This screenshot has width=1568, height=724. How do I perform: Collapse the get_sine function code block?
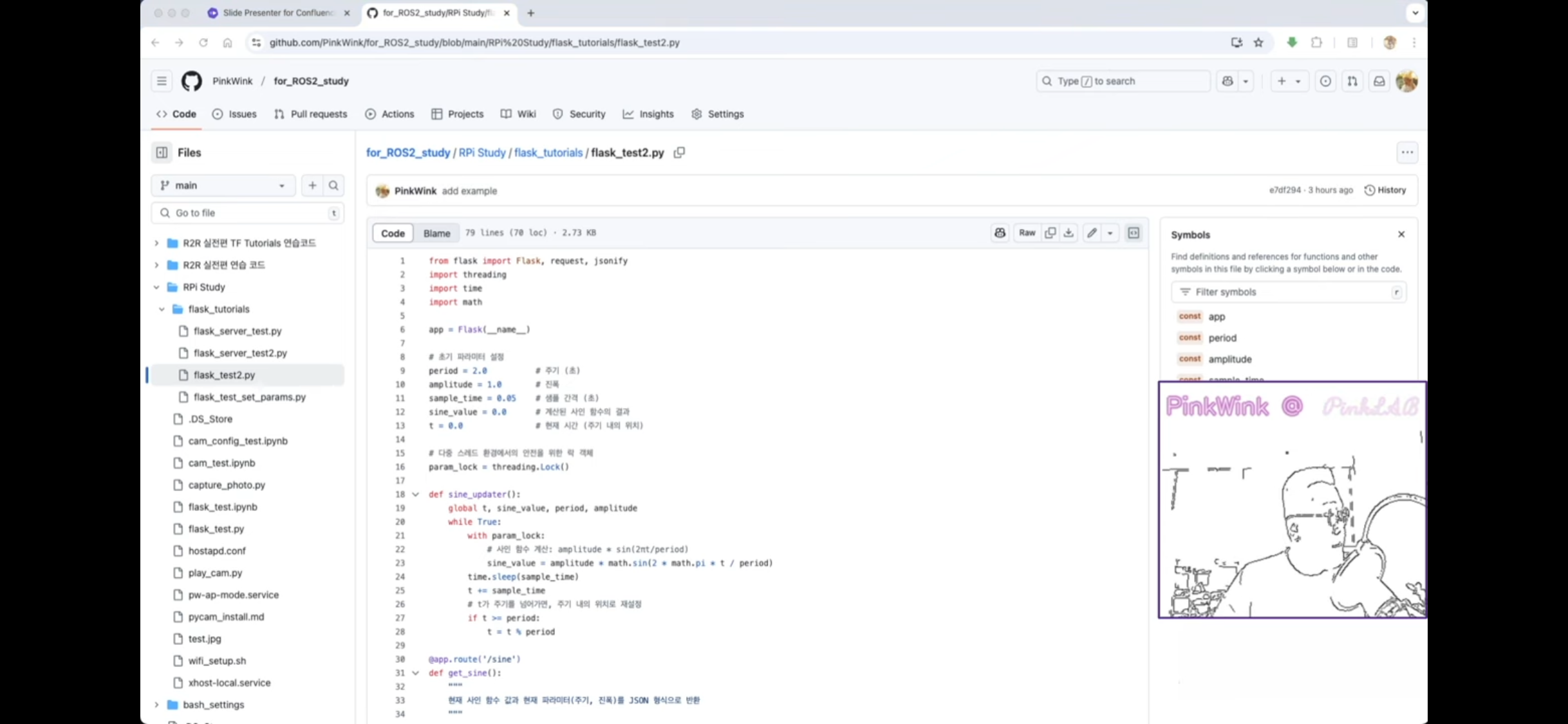pyautogui.click(x=415, y=673)
